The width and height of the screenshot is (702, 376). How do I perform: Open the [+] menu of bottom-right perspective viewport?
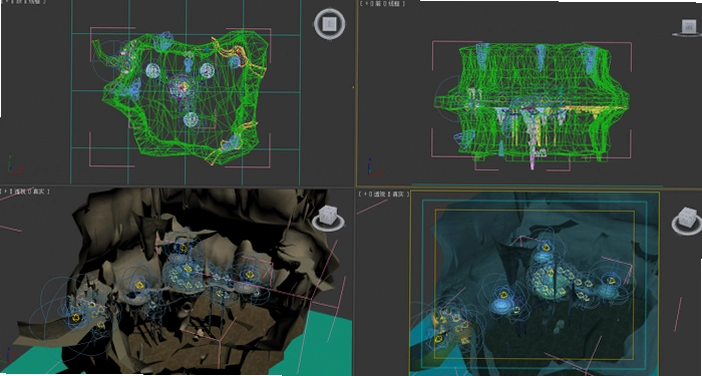coord(365,194)
